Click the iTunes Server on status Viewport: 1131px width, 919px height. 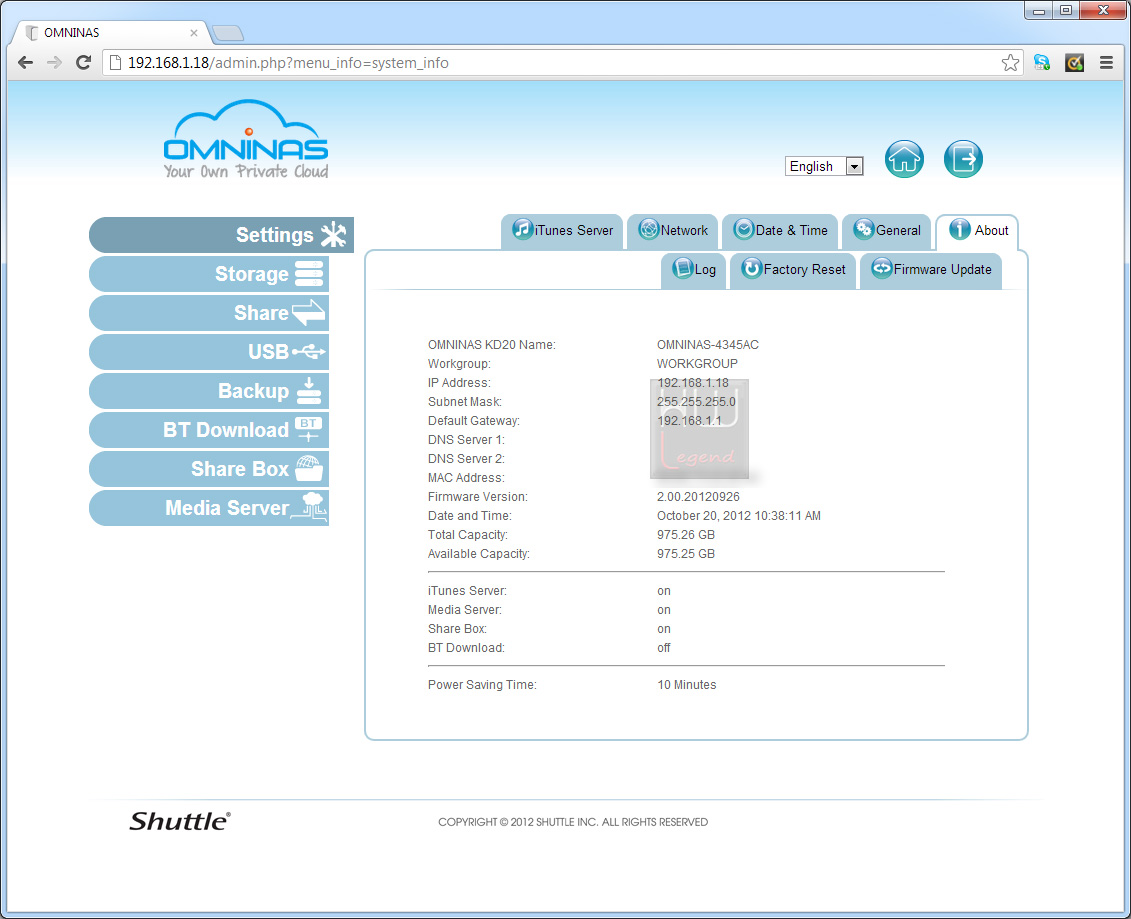[664, 591]
